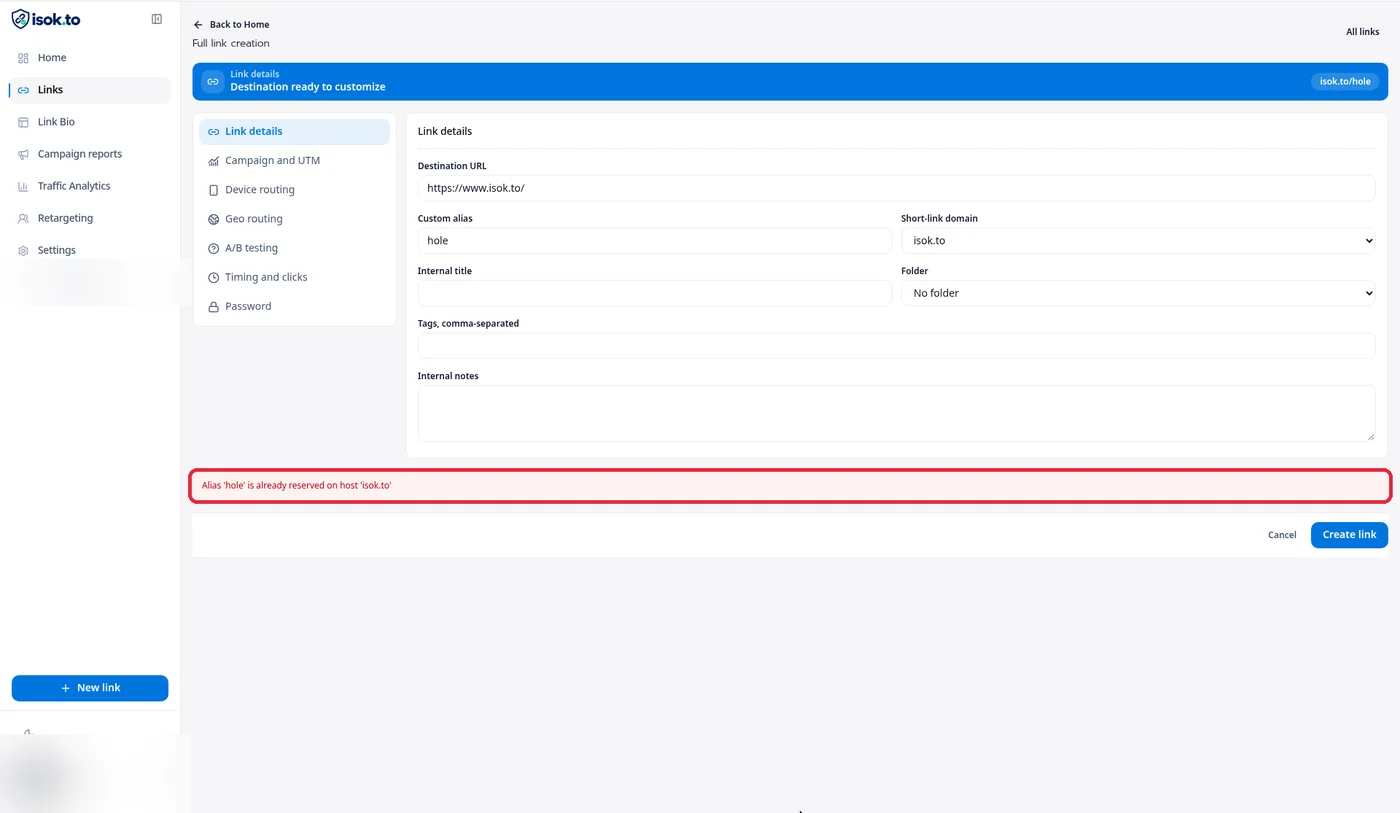Go to Links in the sidebar
Image resolution: width=1400 pixels, height=813 pixels.
pyautogui.click(x=90, y=90)
